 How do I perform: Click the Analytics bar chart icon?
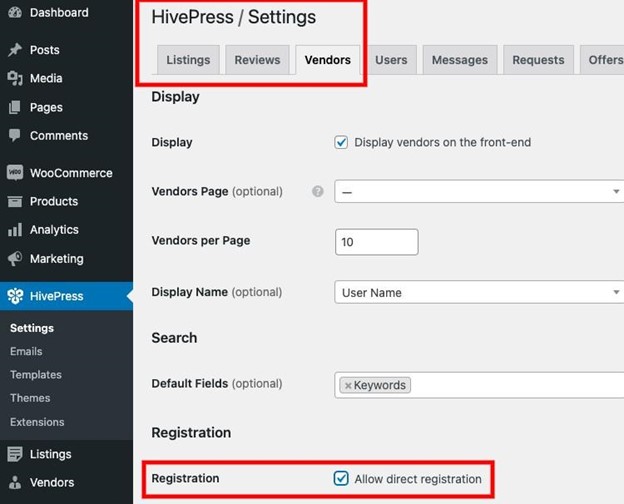[15, 230]
